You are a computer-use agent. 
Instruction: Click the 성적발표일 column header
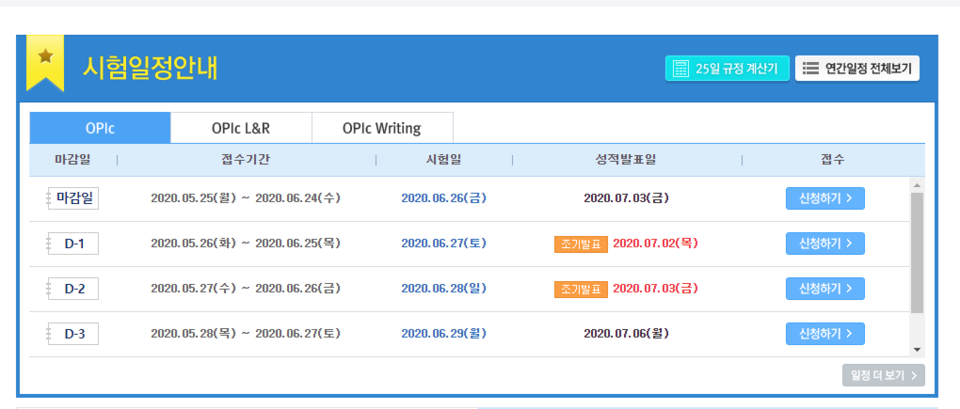tap(626, 160)
